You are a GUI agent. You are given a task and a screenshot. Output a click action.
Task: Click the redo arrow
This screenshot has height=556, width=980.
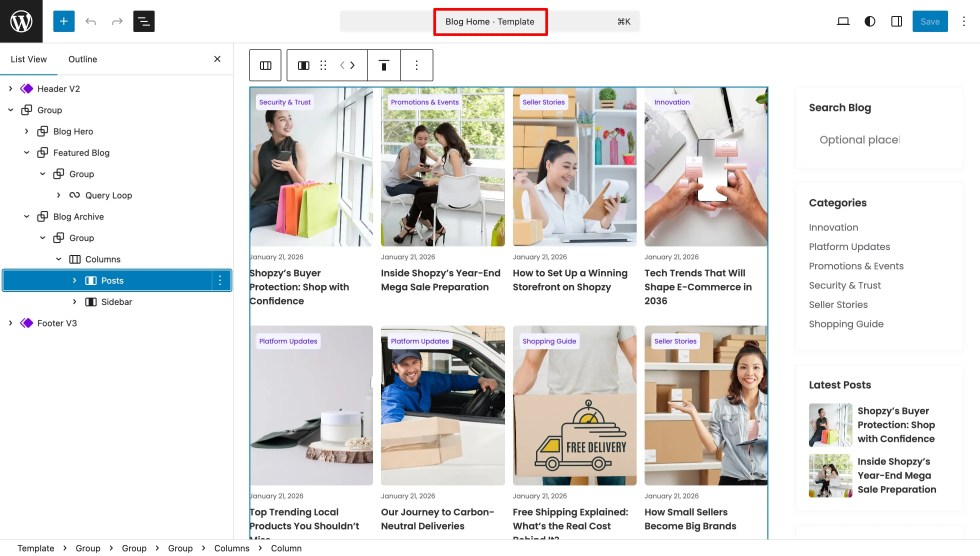click(117, 21)
